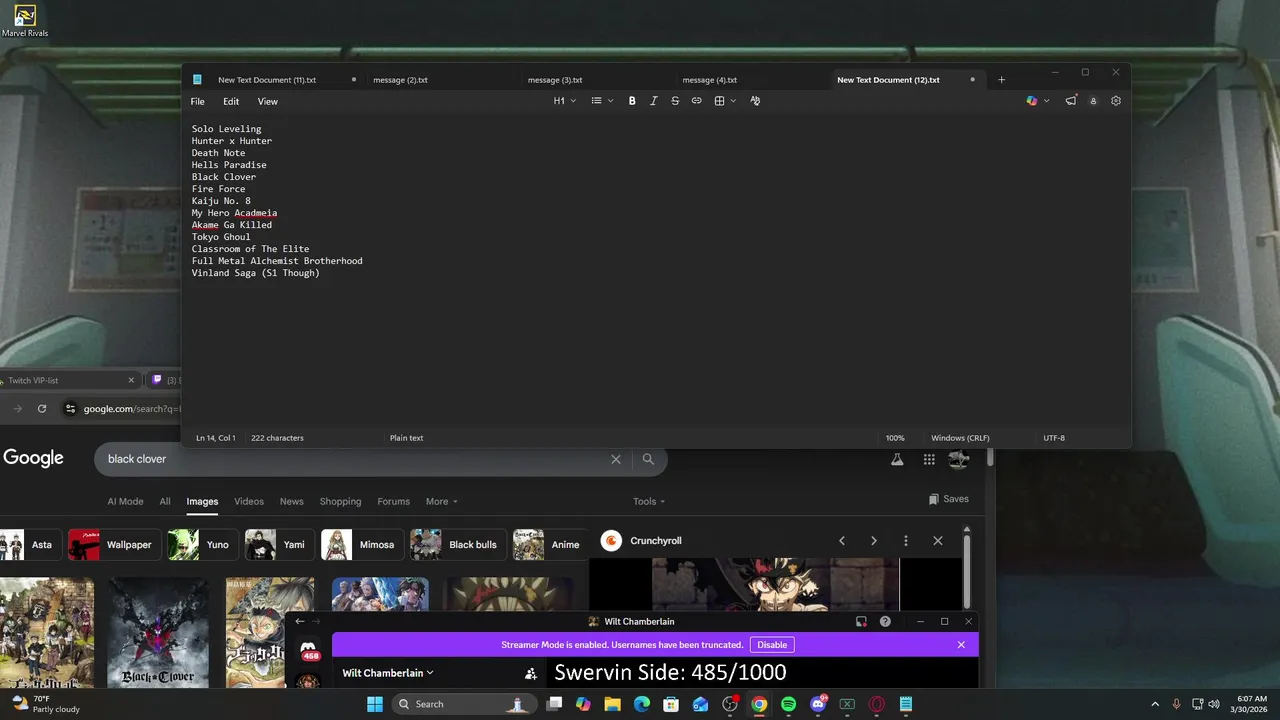Switch to the message (2).txt tab

coord(400,80)
